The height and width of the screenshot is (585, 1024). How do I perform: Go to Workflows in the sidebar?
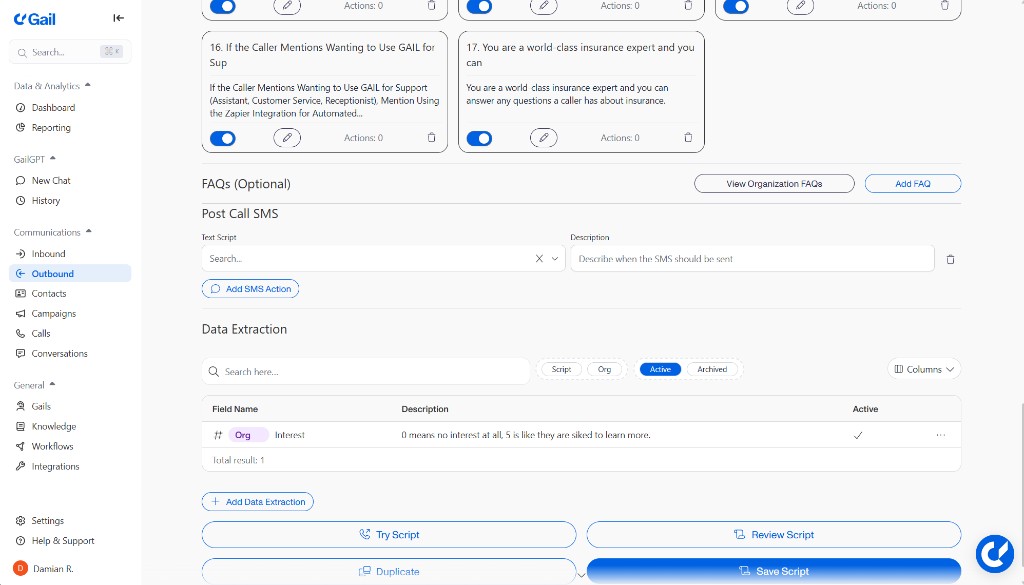coord(52,447)
